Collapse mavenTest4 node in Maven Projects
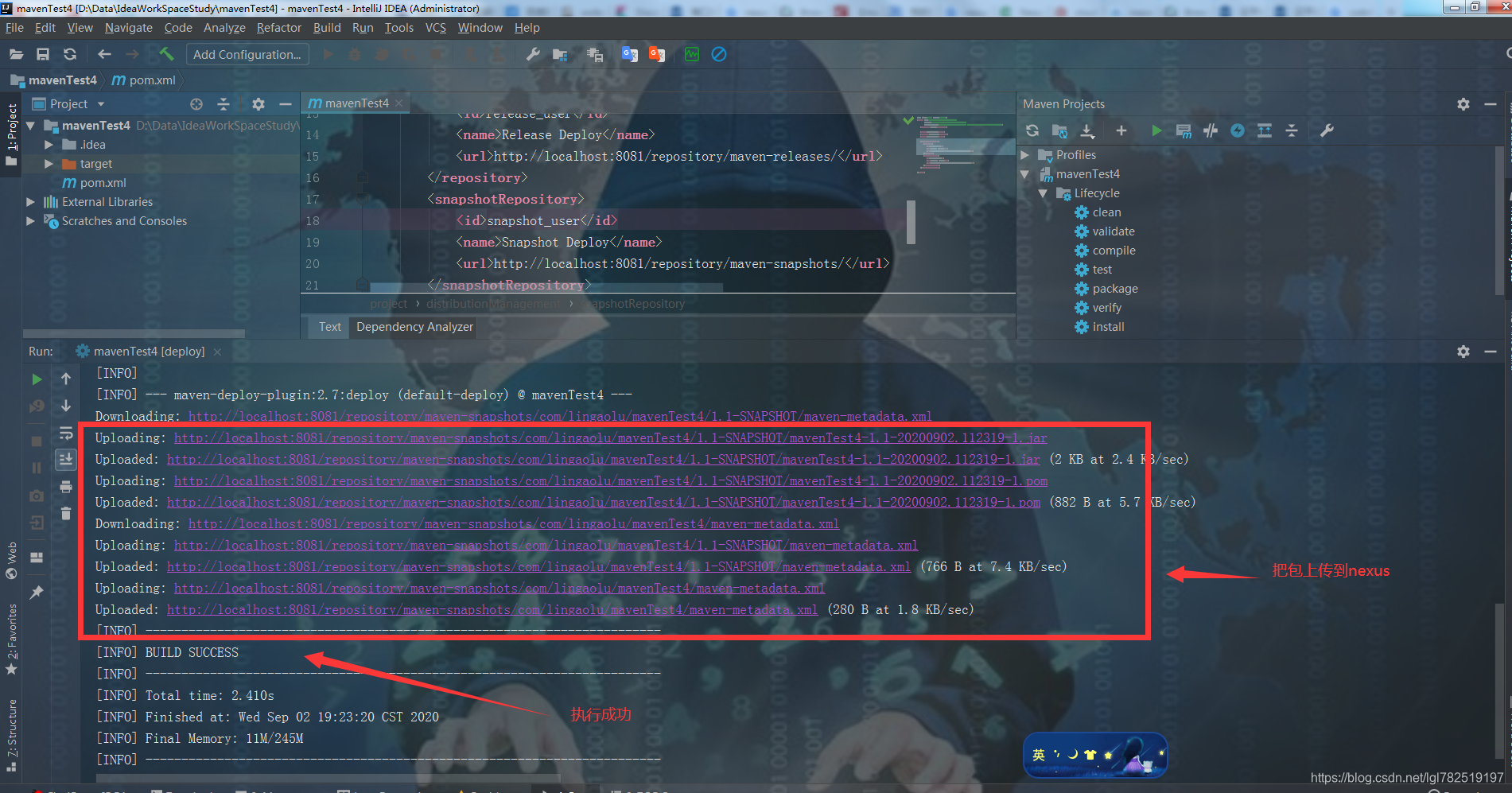 click(x=1025, y=174)
